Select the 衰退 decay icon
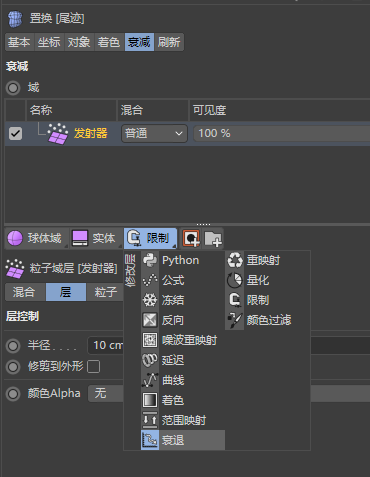370x477 pixels. (150, 440)
